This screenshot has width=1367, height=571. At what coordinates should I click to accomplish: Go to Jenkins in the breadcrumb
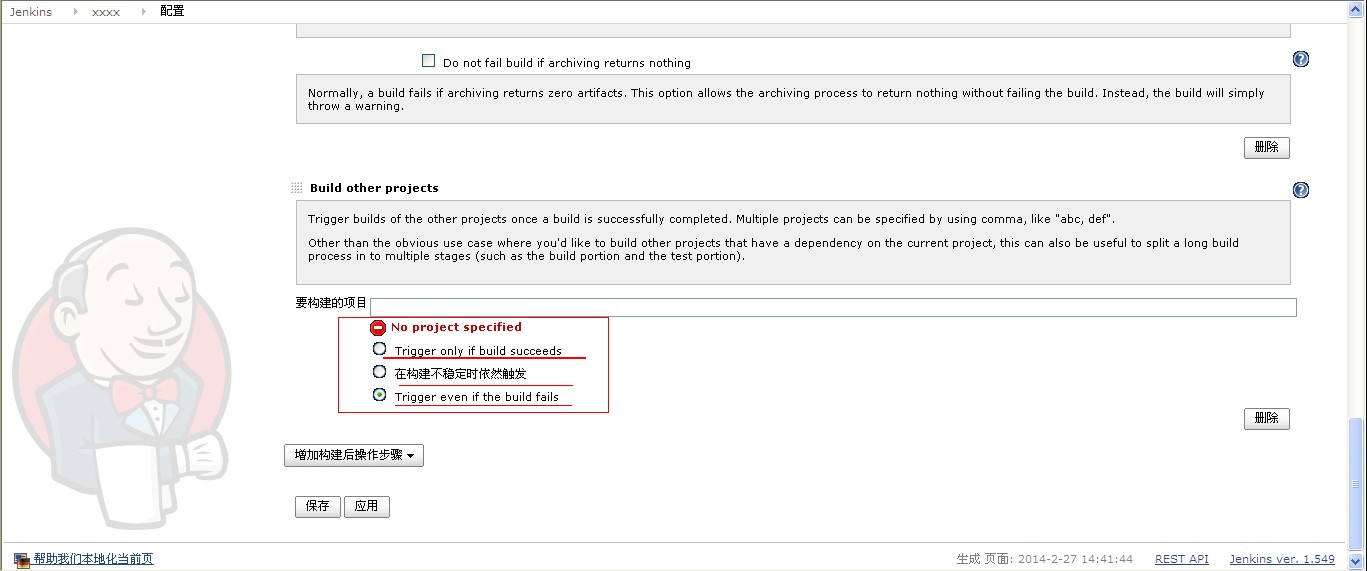(30, 11)
